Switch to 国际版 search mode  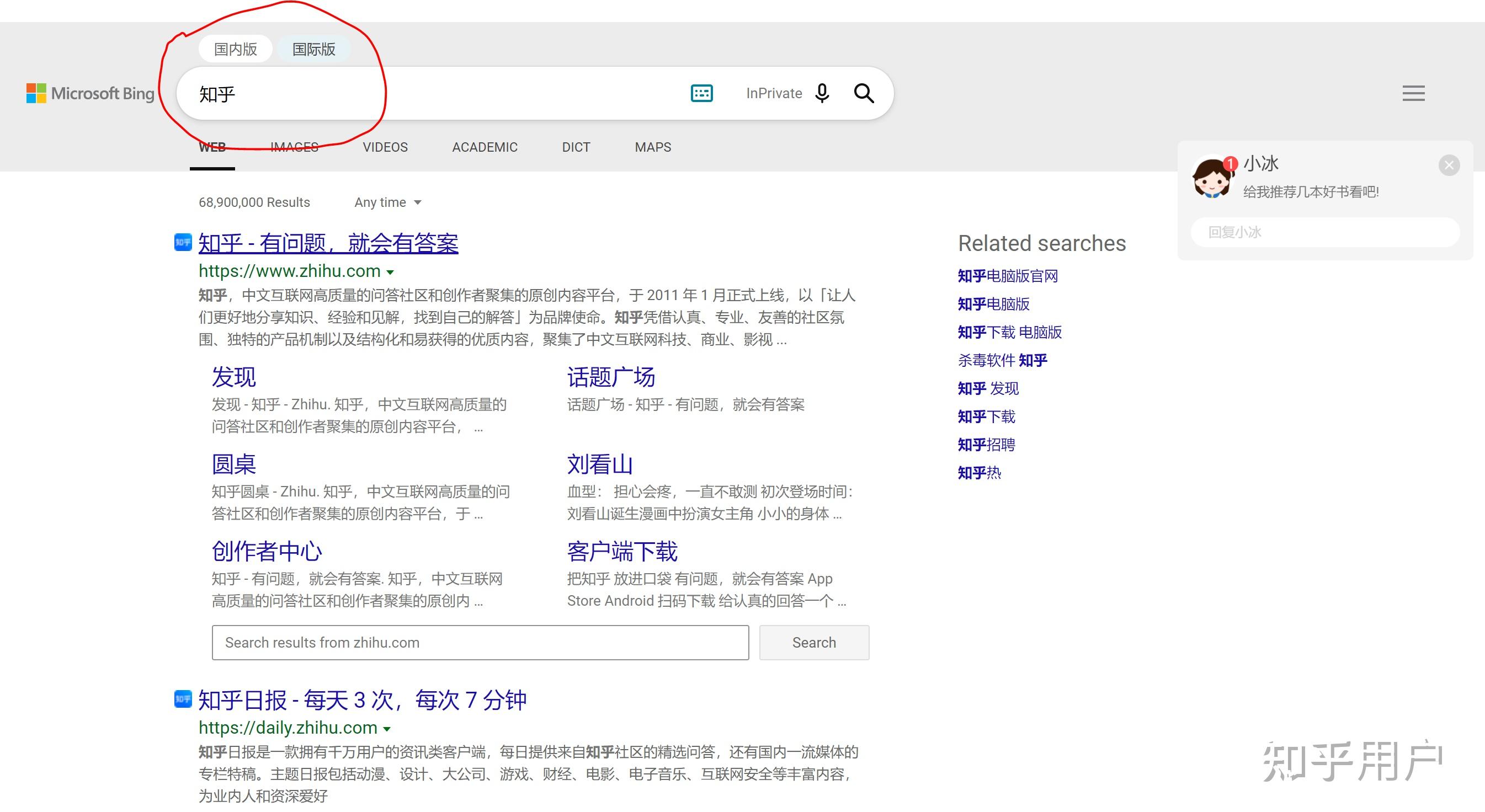click(313, 49)
